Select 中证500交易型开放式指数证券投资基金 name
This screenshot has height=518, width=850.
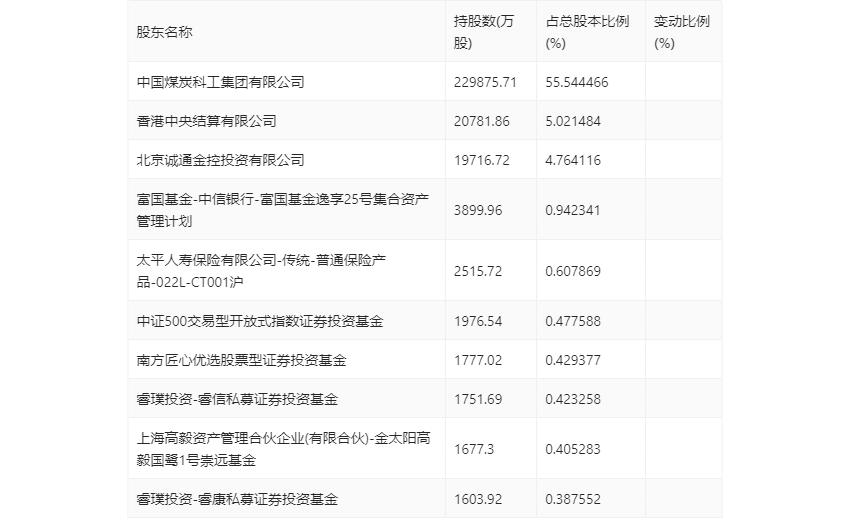tap(260, 321)
